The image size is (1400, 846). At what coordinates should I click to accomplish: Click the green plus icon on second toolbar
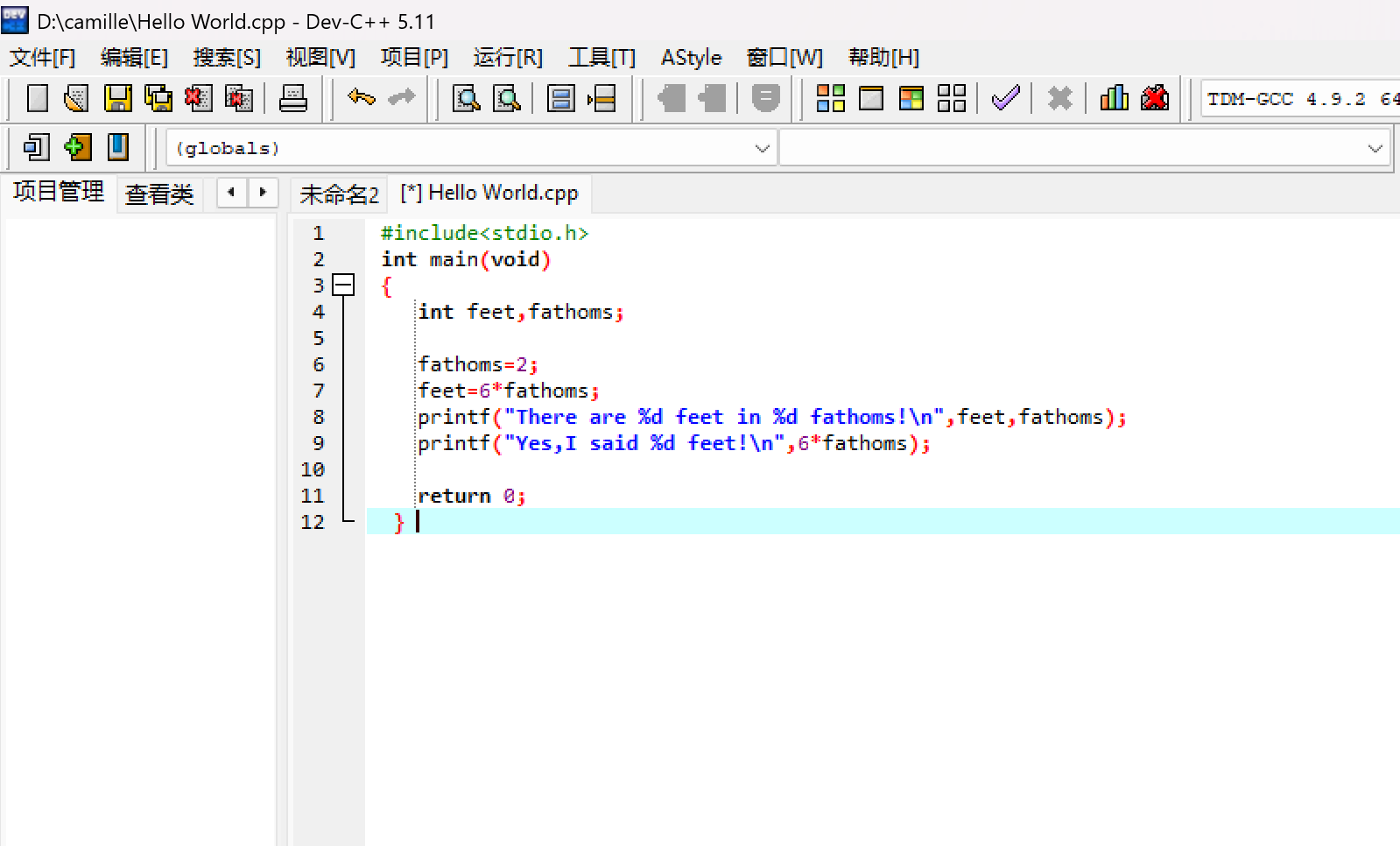pos(77,147)
